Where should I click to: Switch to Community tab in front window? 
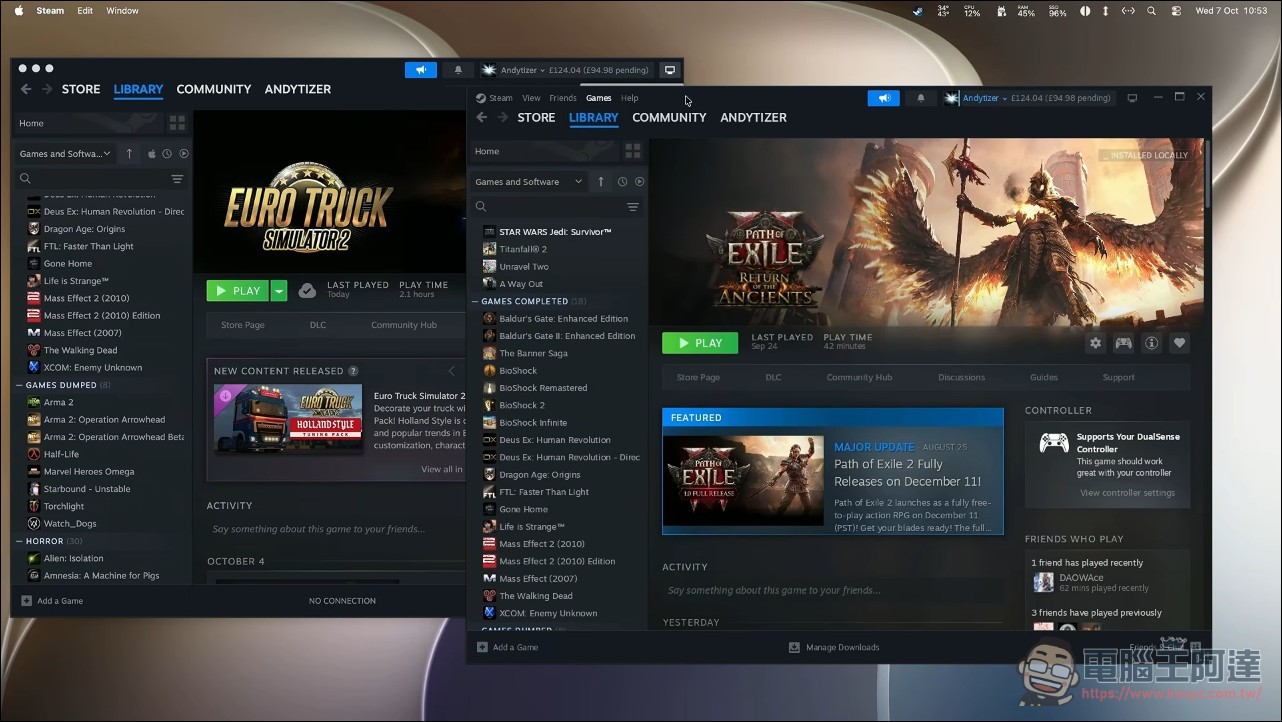click(x=669, y=117)
